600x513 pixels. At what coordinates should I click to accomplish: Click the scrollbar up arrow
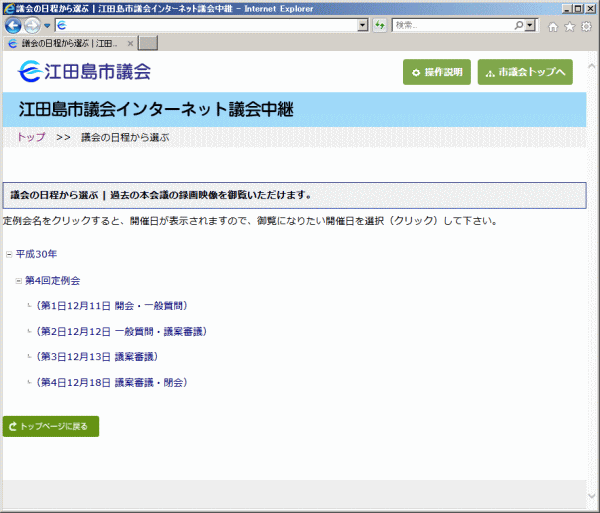pyautogui.click(x=592, y=66)
